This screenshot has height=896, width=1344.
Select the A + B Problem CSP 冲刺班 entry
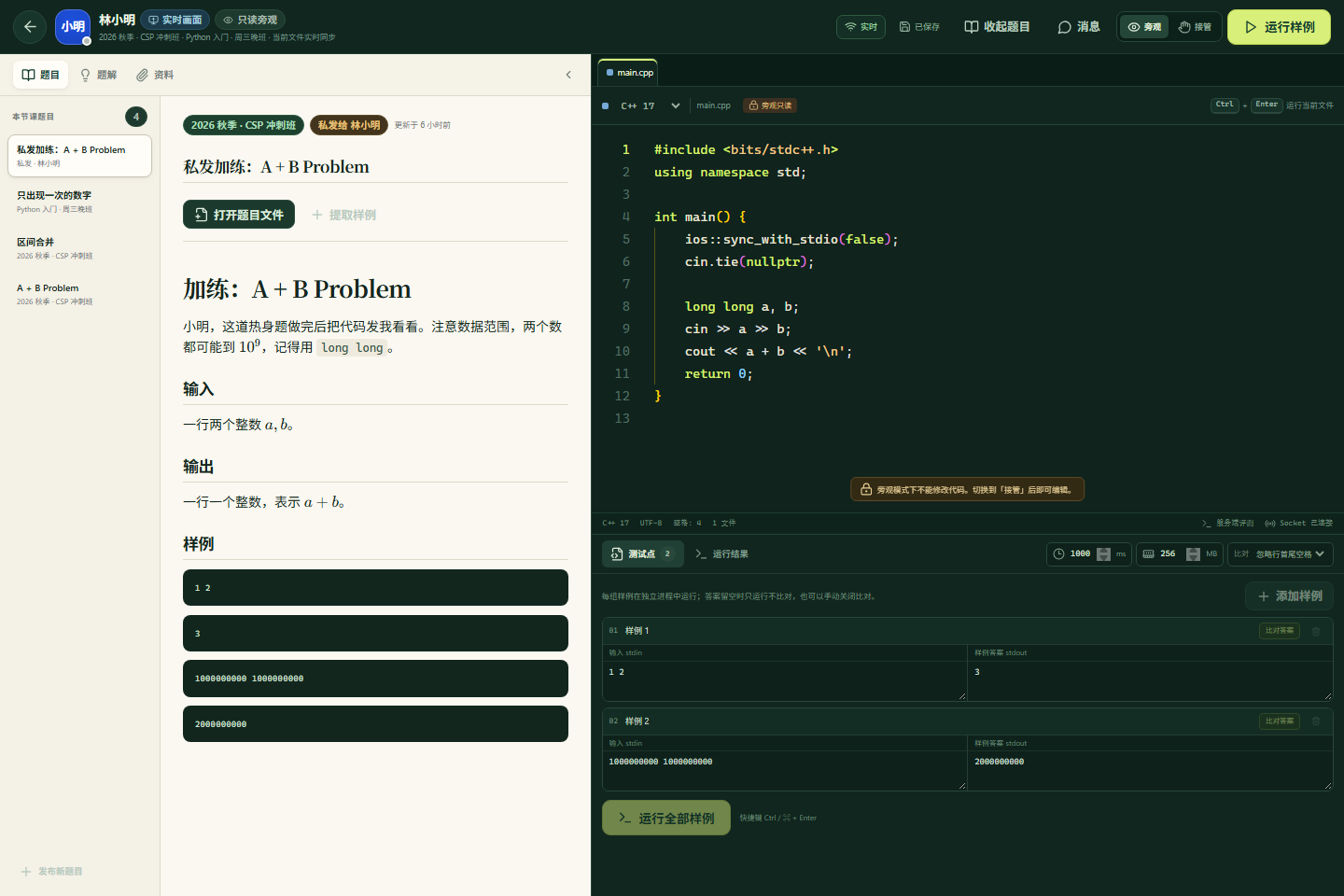(x=79, y=294)
